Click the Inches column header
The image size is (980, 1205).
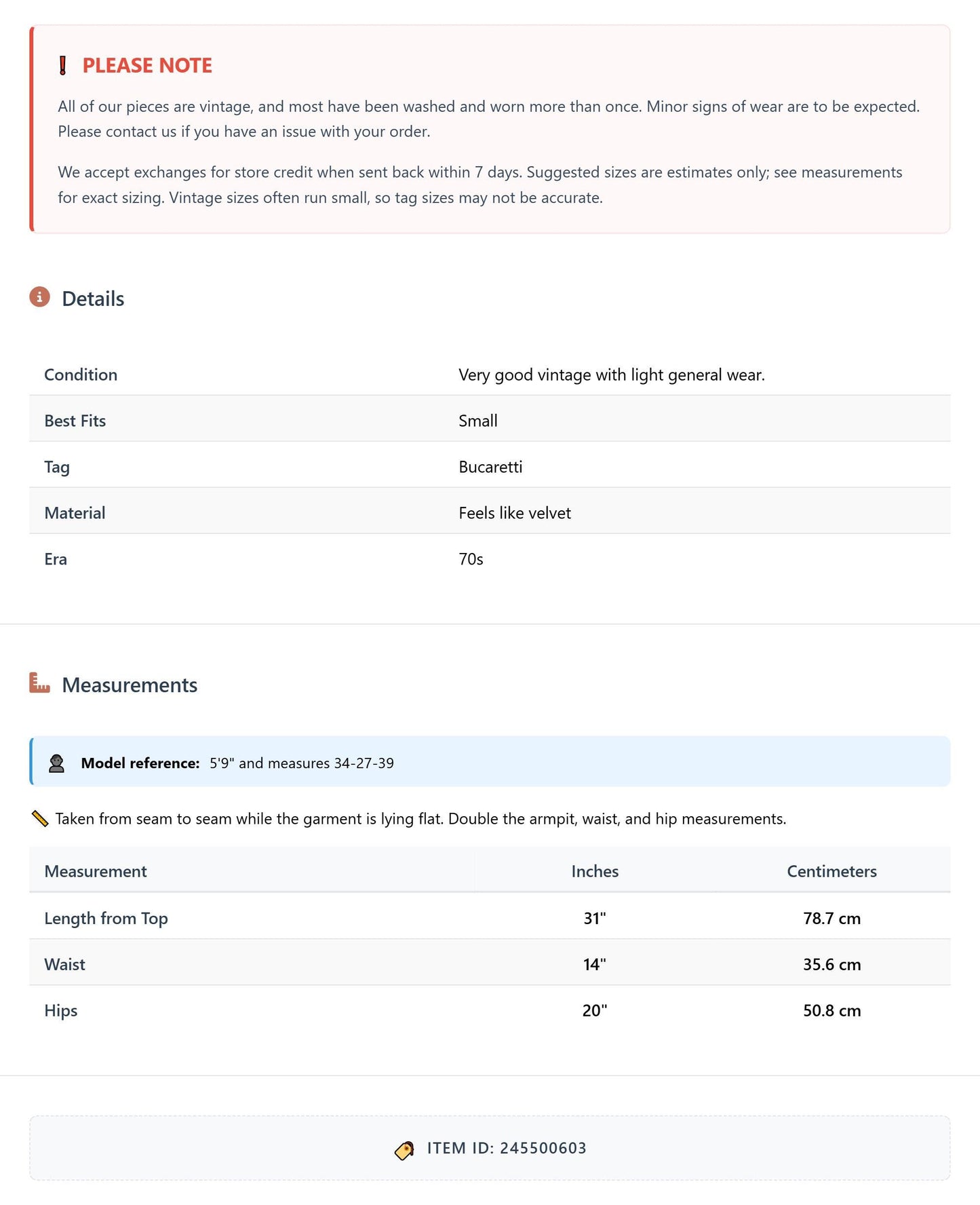tap(595, 871)
